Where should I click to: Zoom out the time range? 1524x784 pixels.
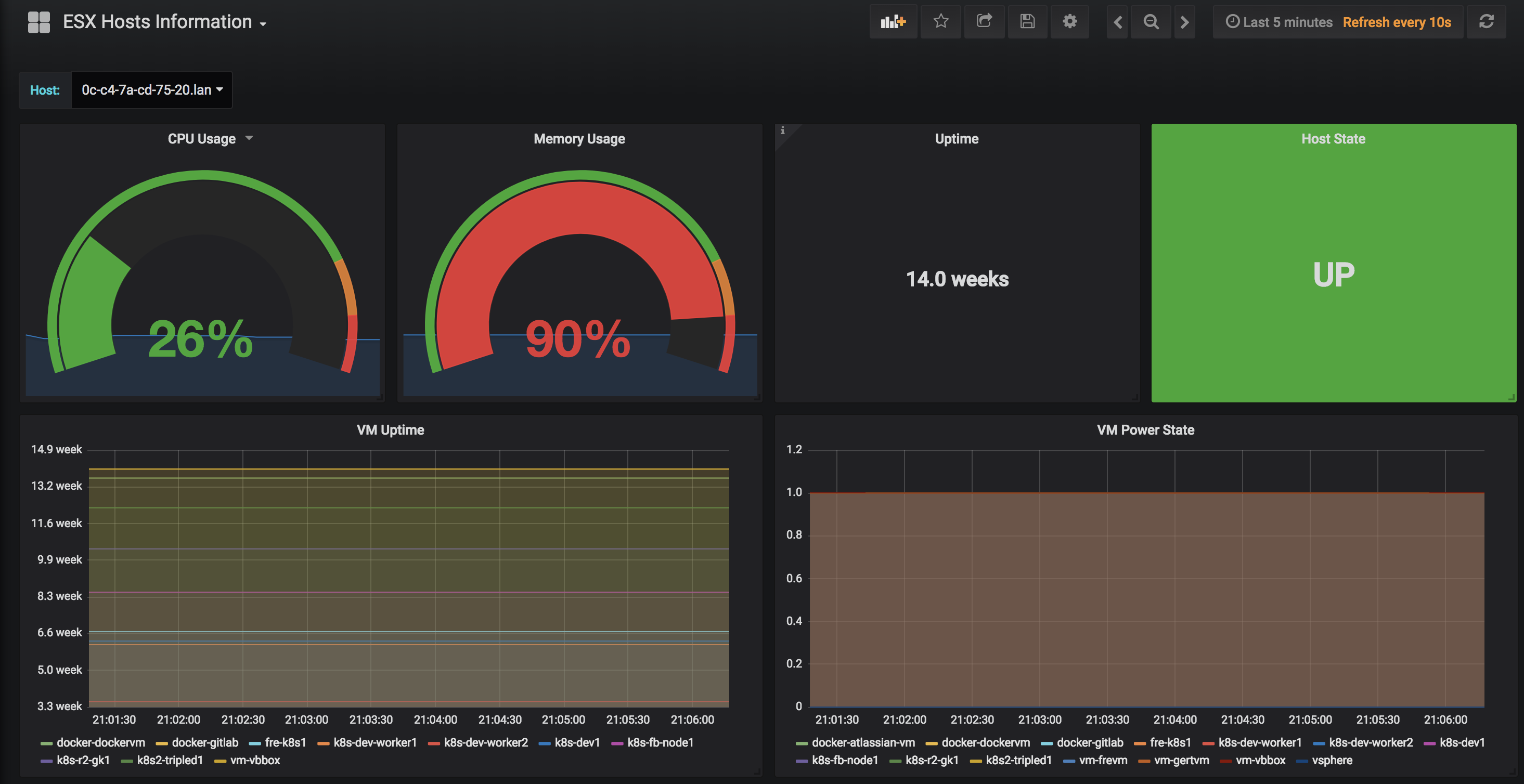click(x=1151, y=22)
